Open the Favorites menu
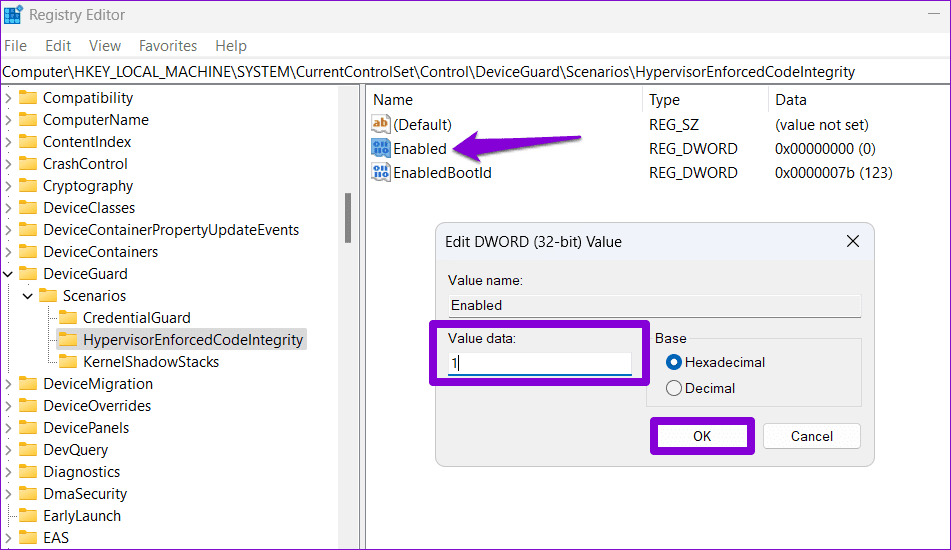 coord(167,45)
